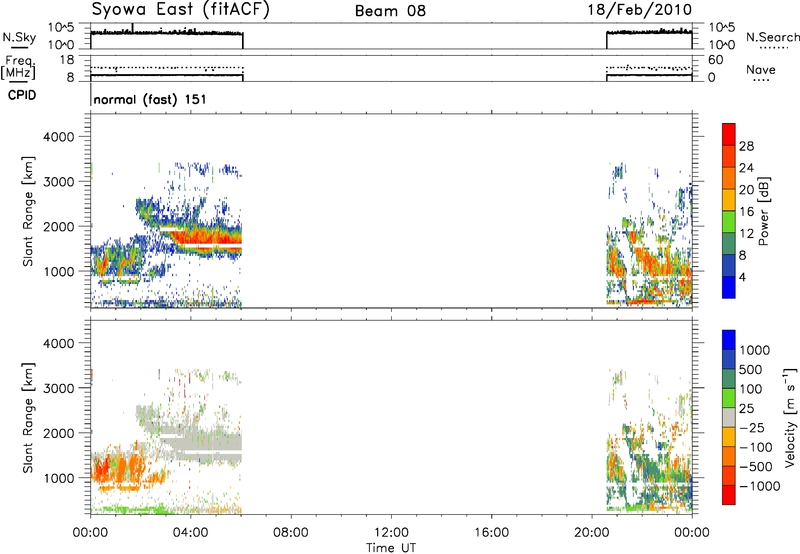
Task: Select the 'Beam 08' heading text
Action: (390, 11)
